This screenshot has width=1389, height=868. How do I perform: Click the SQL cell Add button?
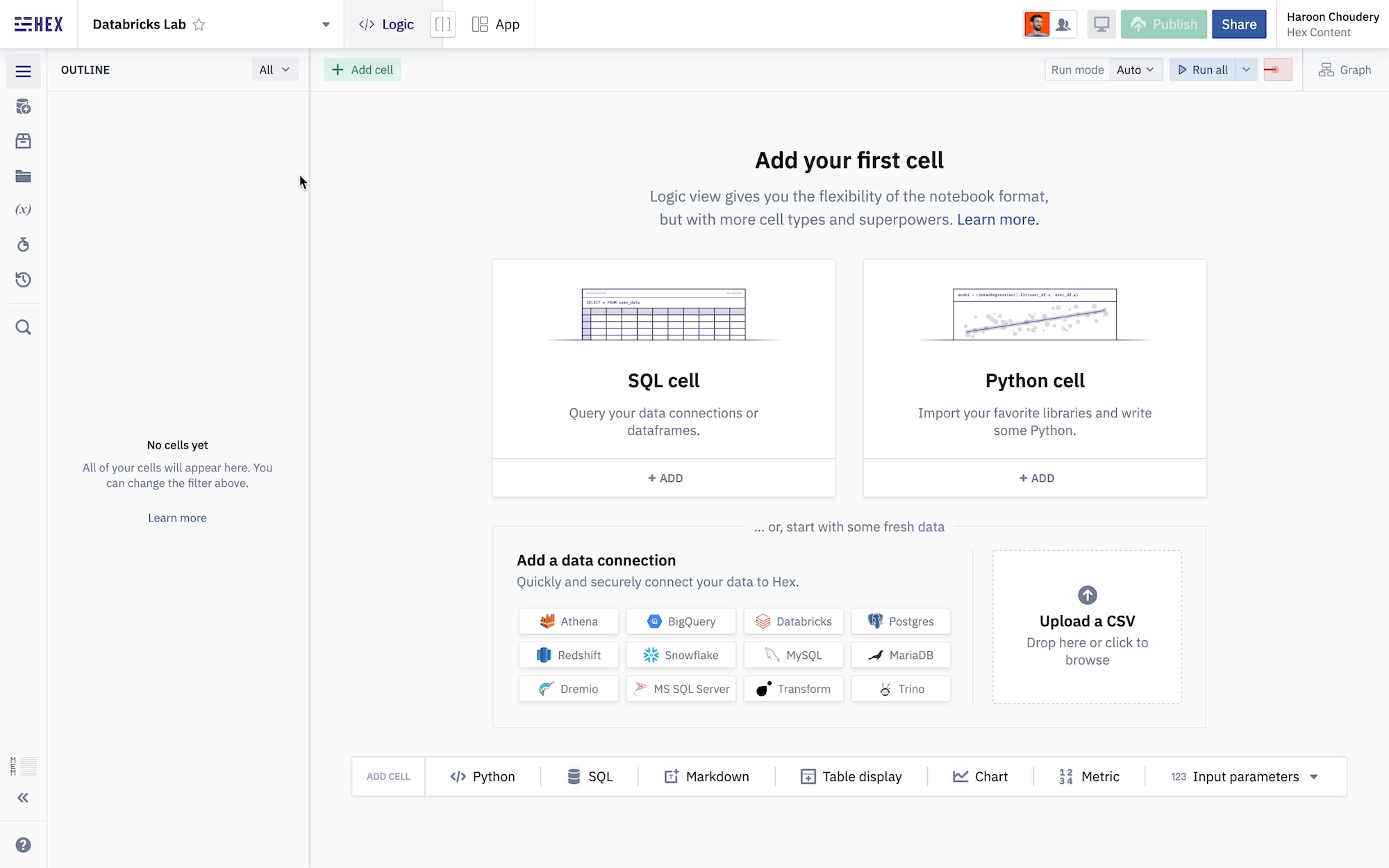coord(663,478)
